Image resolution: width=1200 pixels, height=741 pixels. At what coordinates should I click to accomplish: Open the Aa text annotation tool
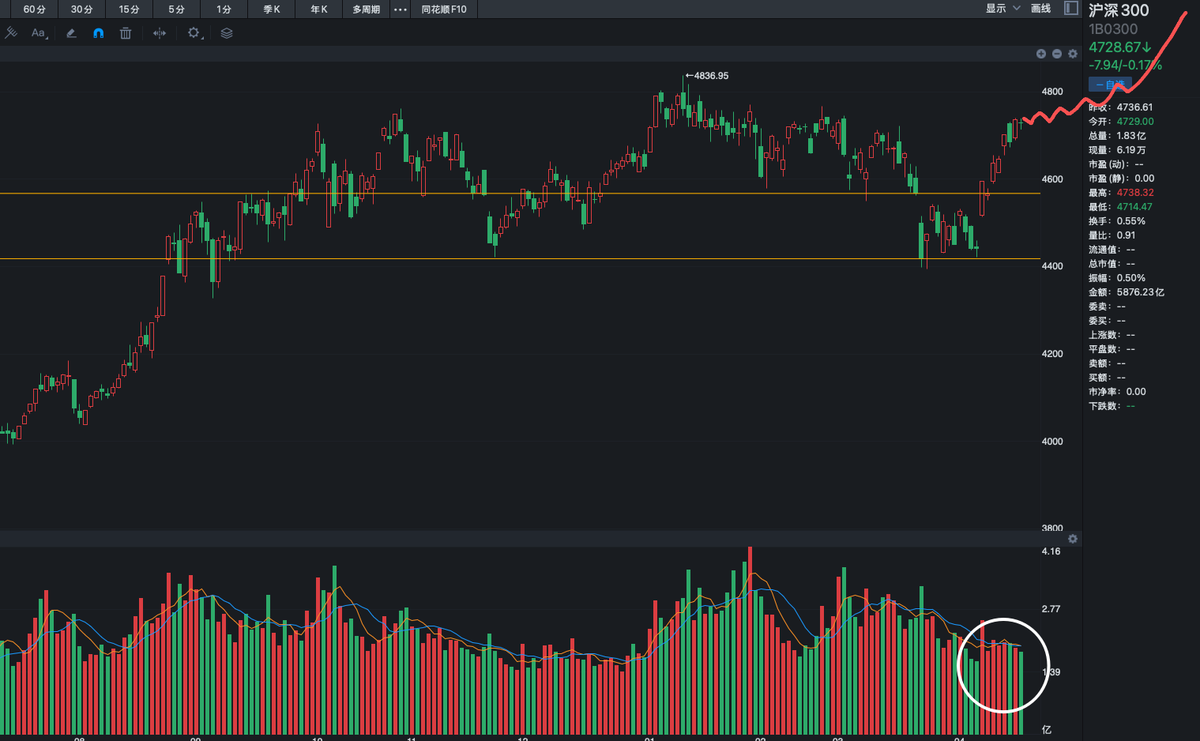[39, 33]
